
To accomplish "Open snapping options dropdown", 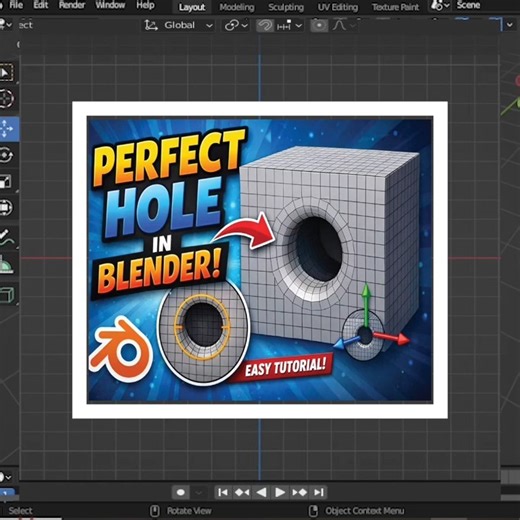I will (x=289, y=25).
